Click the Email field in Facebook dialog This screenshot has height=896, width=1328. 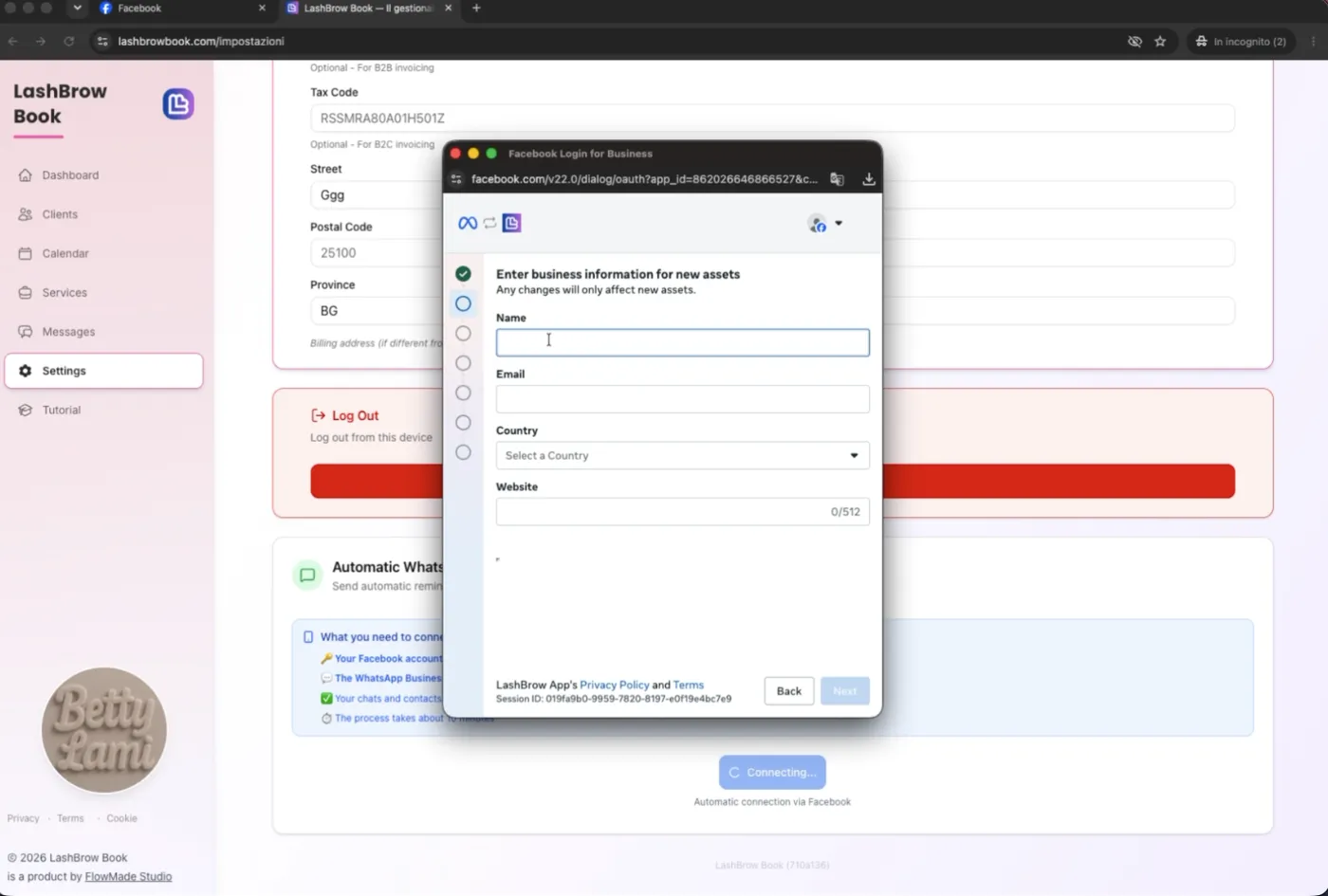[683, 399]
